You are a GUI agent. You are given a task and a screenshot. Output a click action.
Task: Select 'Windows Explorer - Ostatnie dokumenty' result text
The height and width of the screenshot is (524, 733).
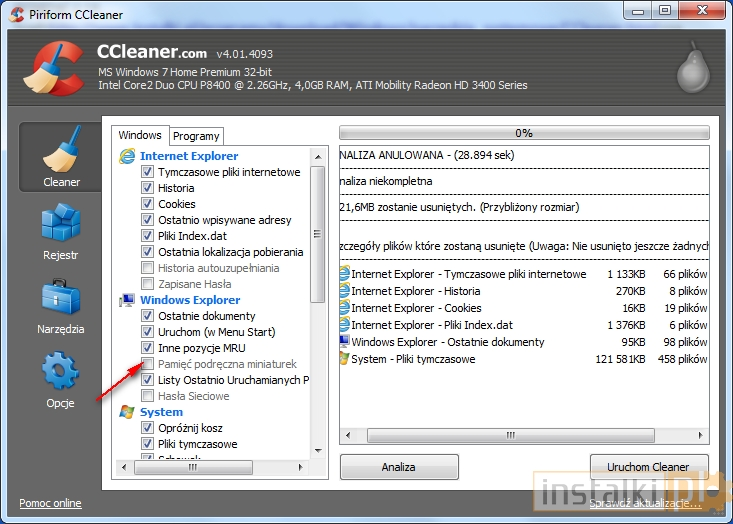pos(448,342)
